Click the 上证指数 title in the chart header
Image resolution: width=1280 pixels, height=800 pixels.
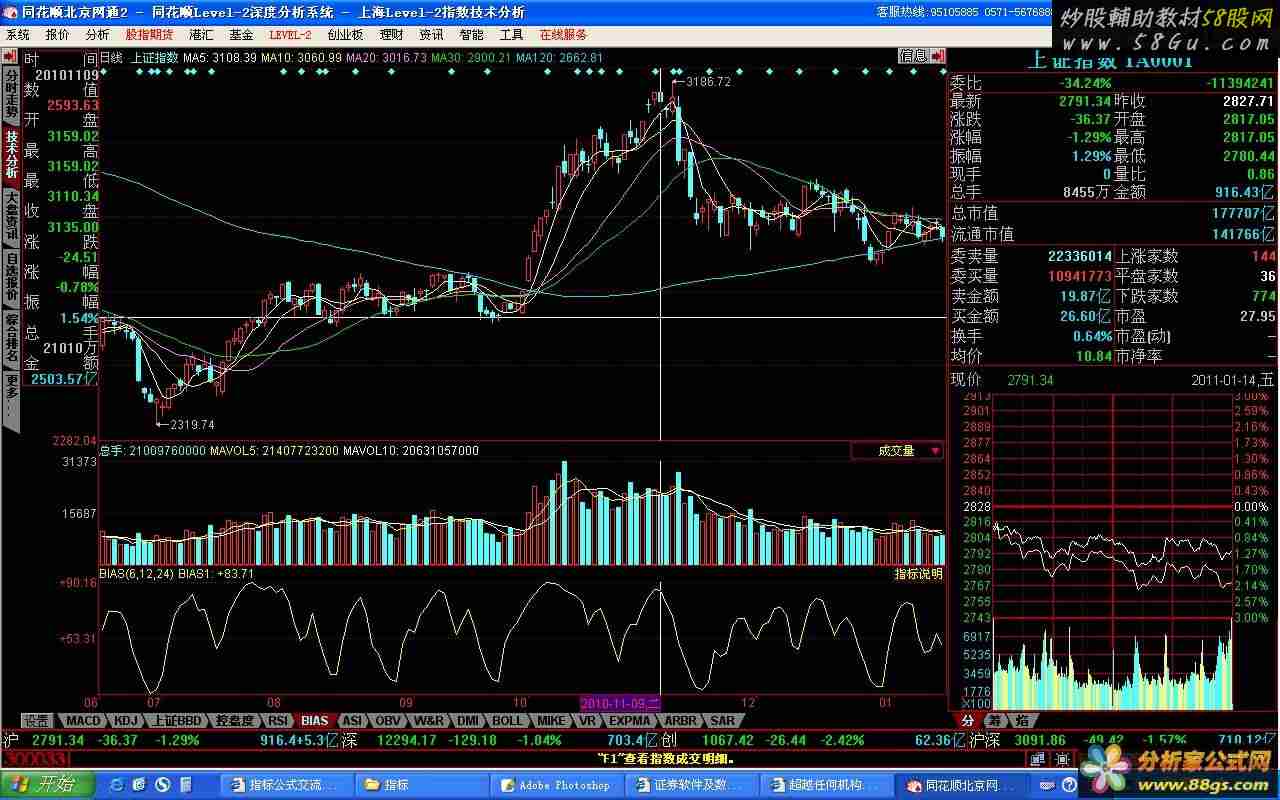pos(155,57)
